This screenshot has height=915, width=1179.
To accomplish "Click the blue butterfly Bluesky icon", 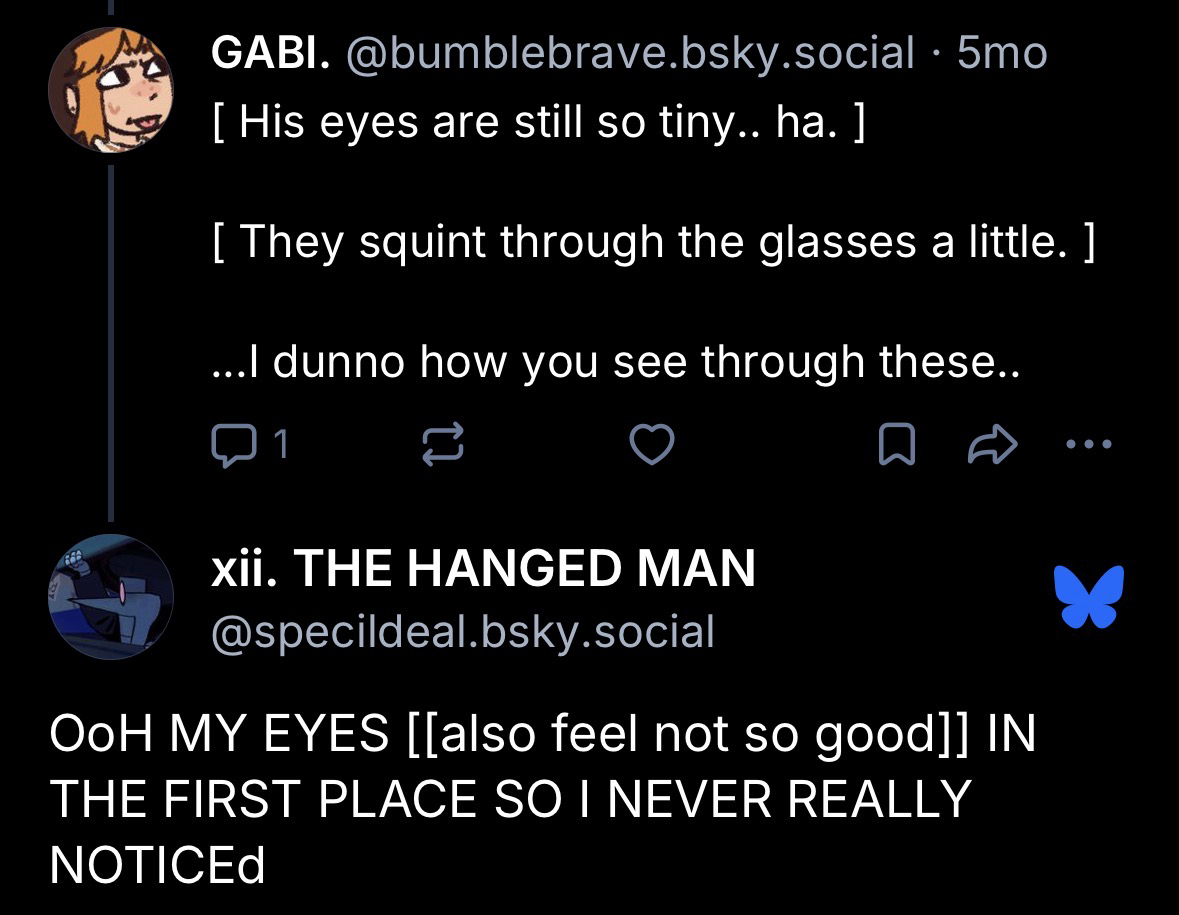I will 1089,596.
